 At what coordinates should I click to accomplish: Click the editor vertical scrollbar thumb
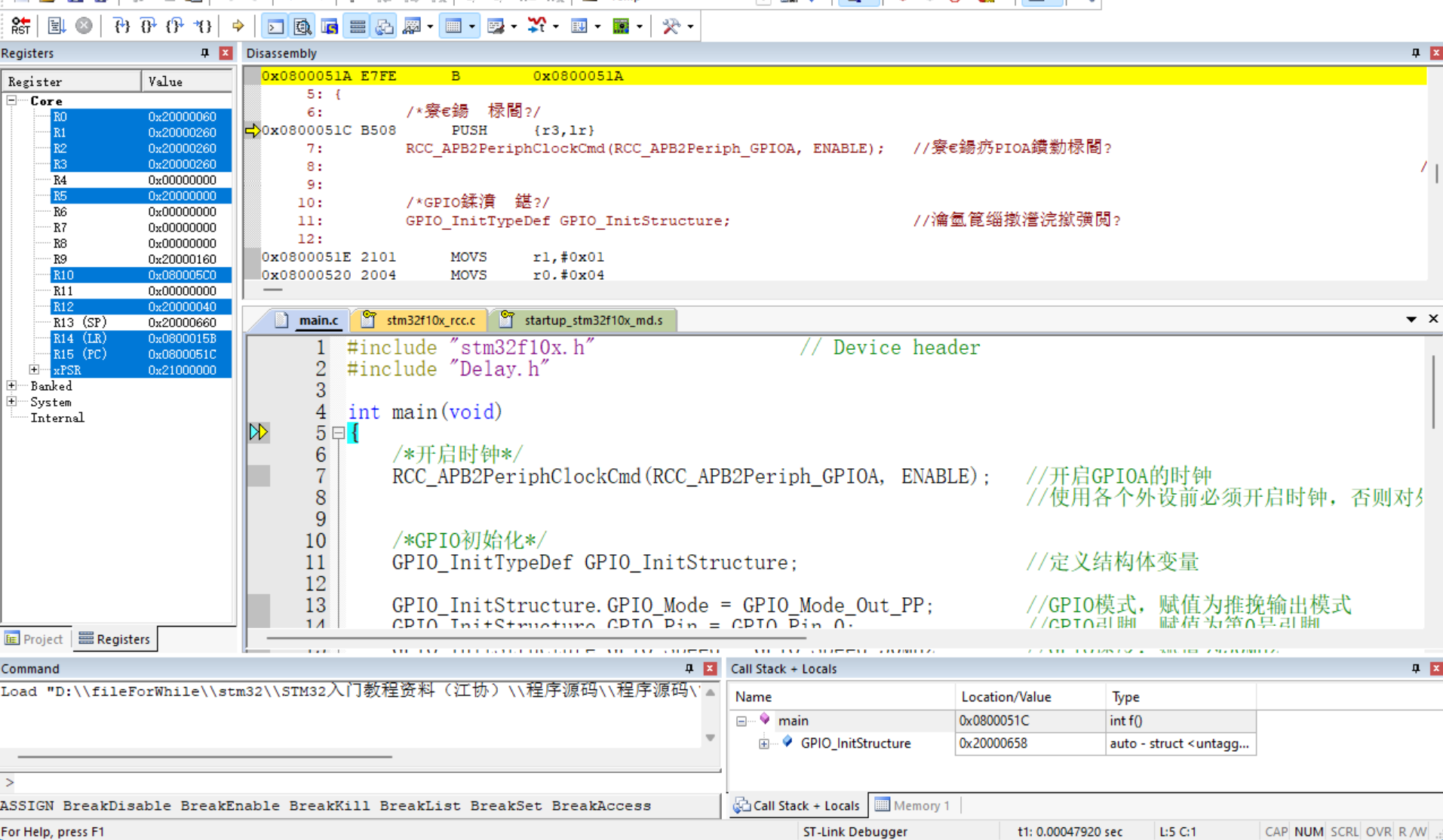(1434, 392)
